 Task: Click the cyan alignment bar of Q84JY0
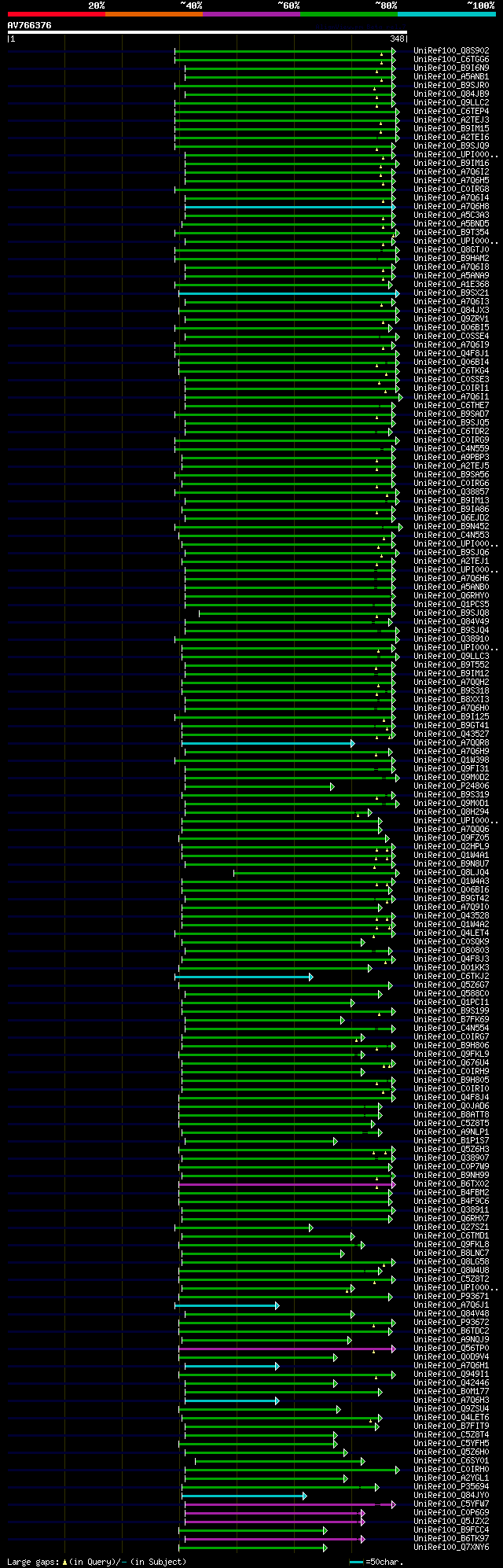click(x=244, y=1495)
